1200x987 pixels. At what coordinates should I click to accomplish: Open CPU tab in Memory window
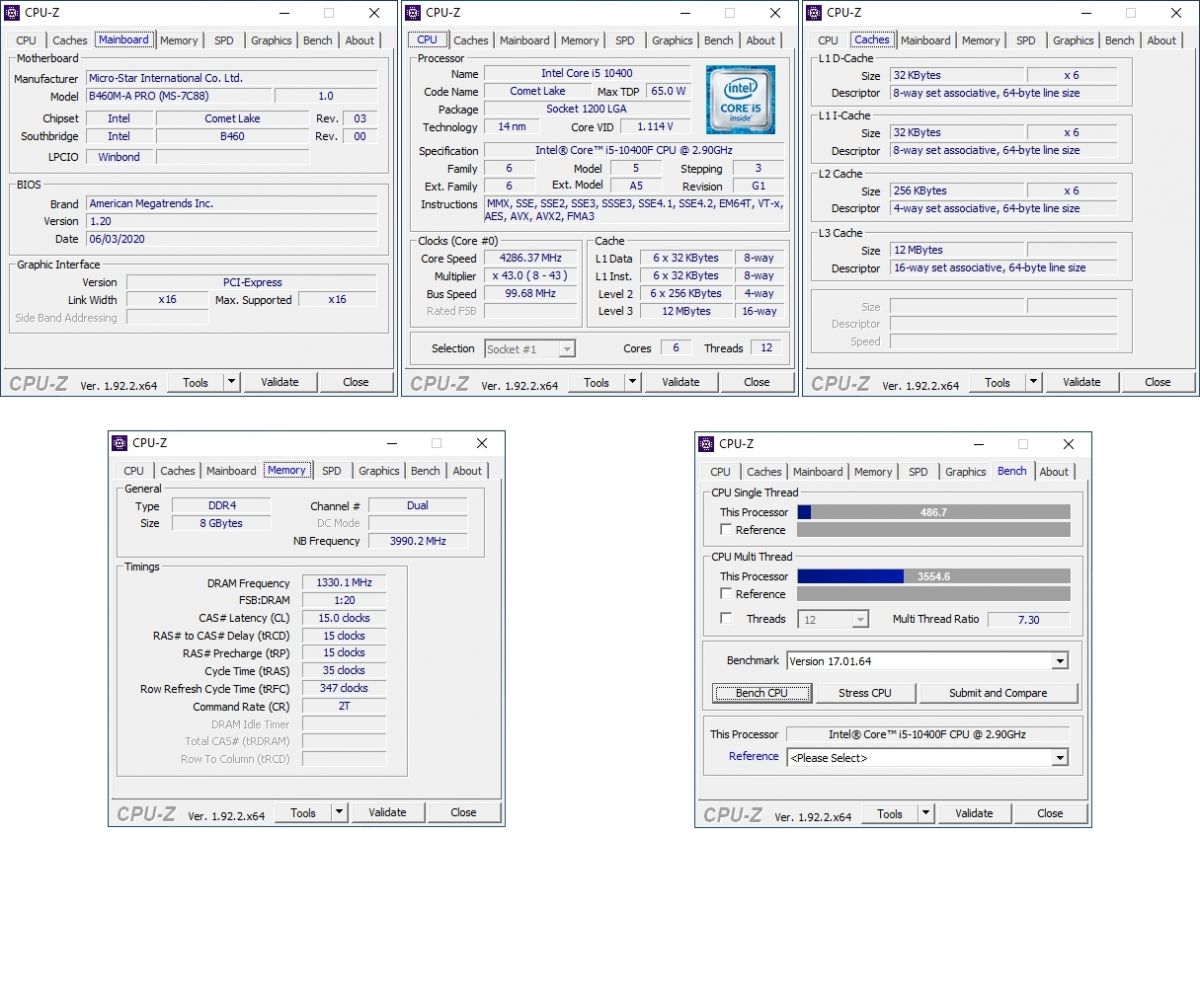click(134, 471)
